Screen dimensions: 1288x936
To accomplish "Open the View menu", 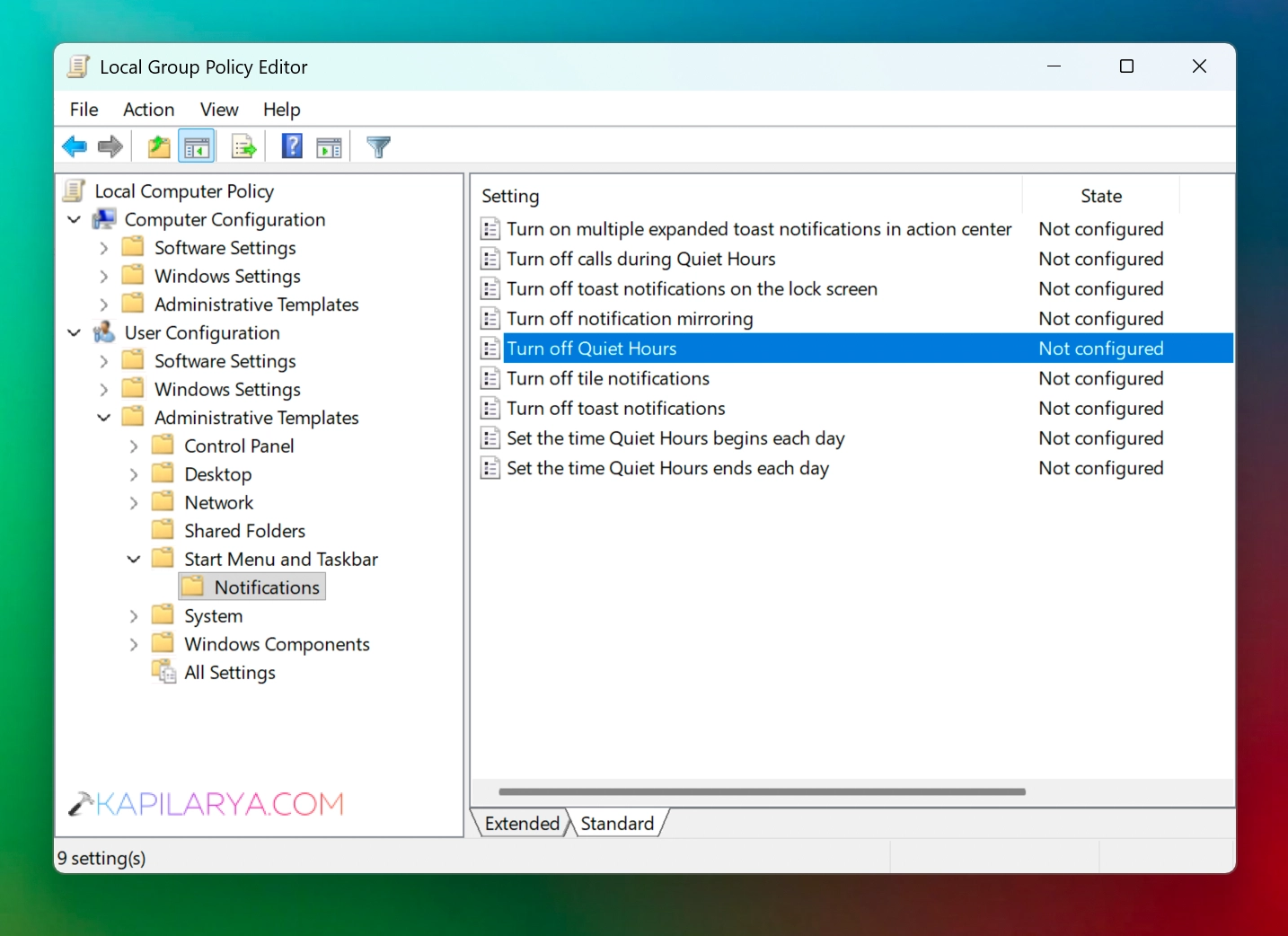I will pyautogui.click(x=219, y=110).
